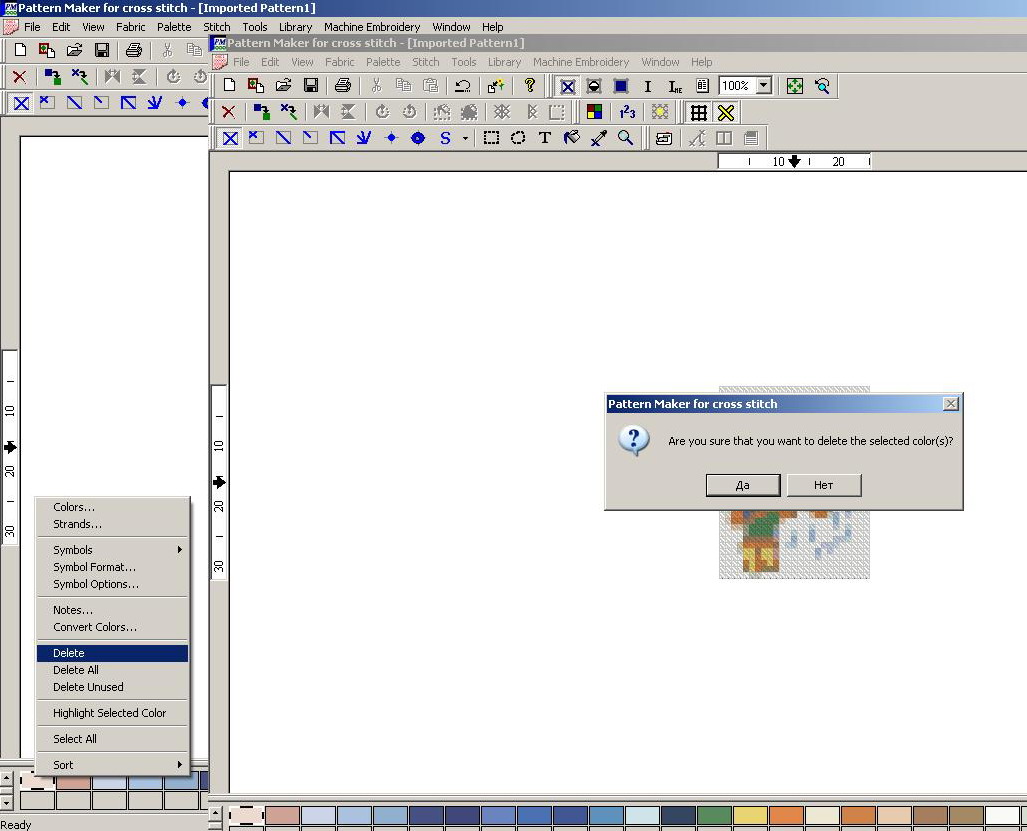Select the yellow palette color swatch
This screenshot has width=1027, height=831.
[750, 815]
